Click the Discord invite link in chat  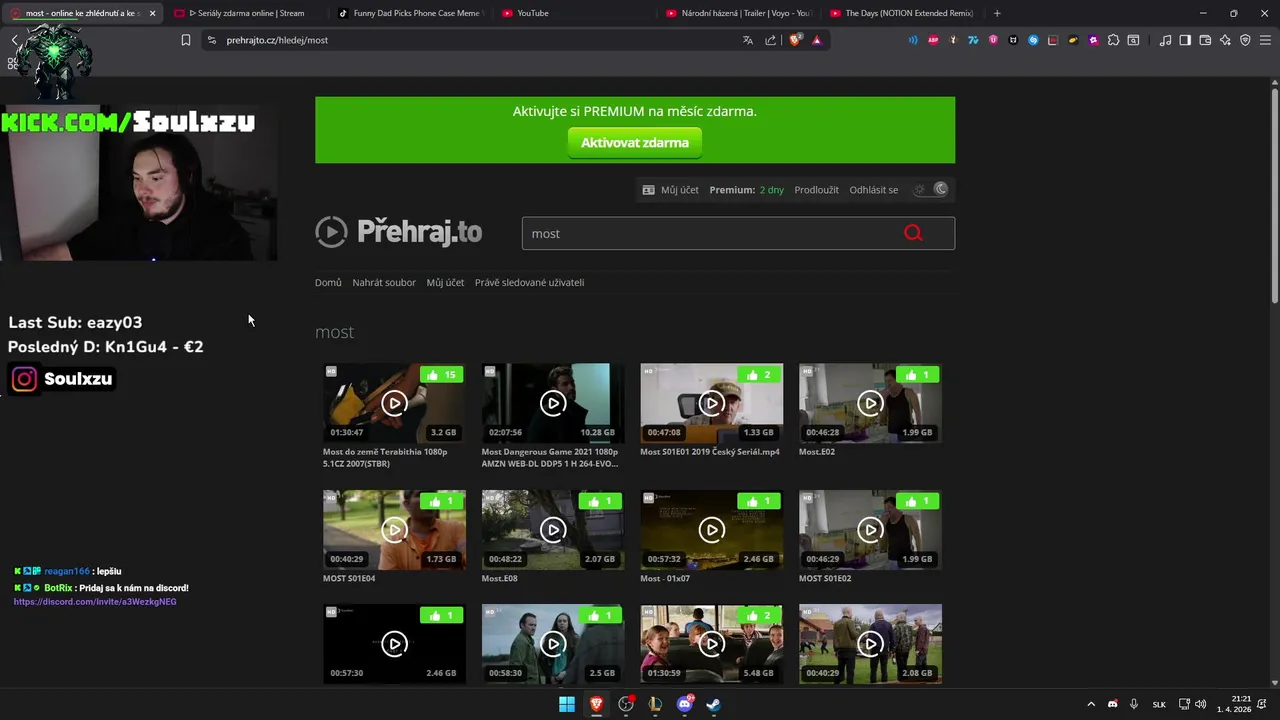coord(95,602)
